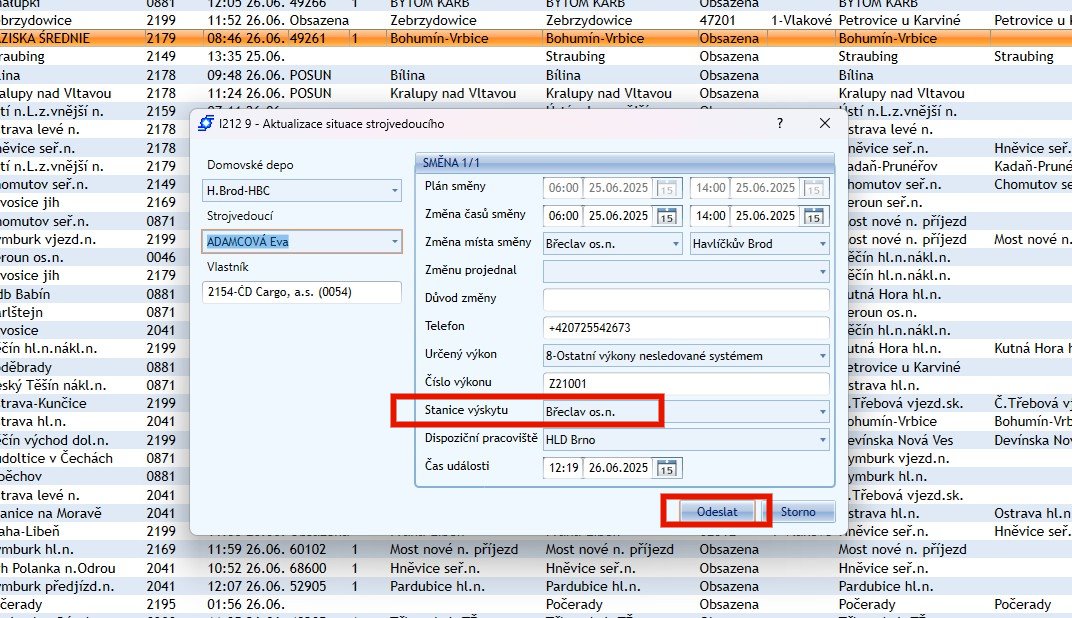Open the Určený výkon dropdown
The image size is (1072, 618).
(x=823, y=355)
